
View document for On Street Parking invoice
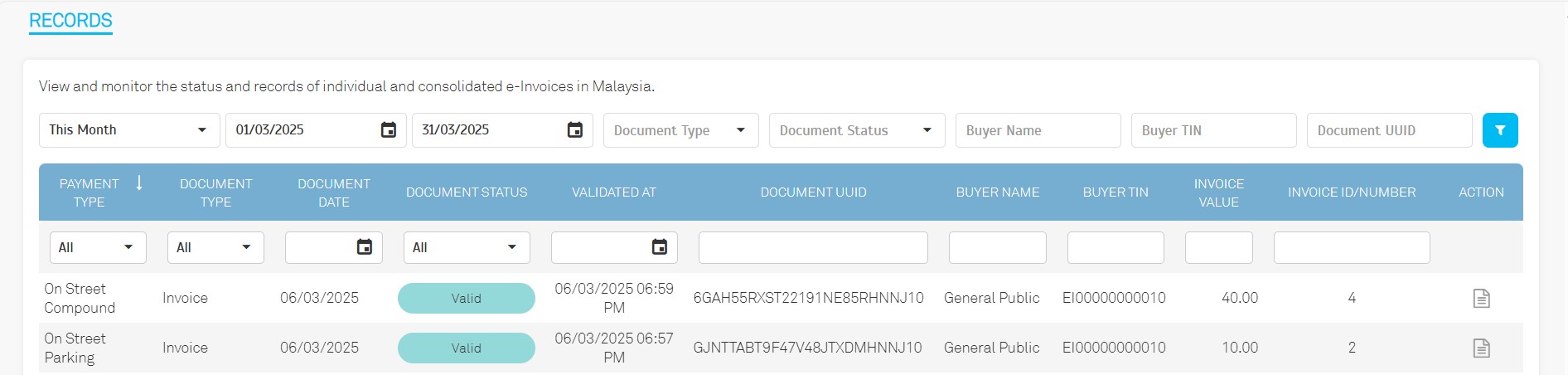pos(1481,348)
